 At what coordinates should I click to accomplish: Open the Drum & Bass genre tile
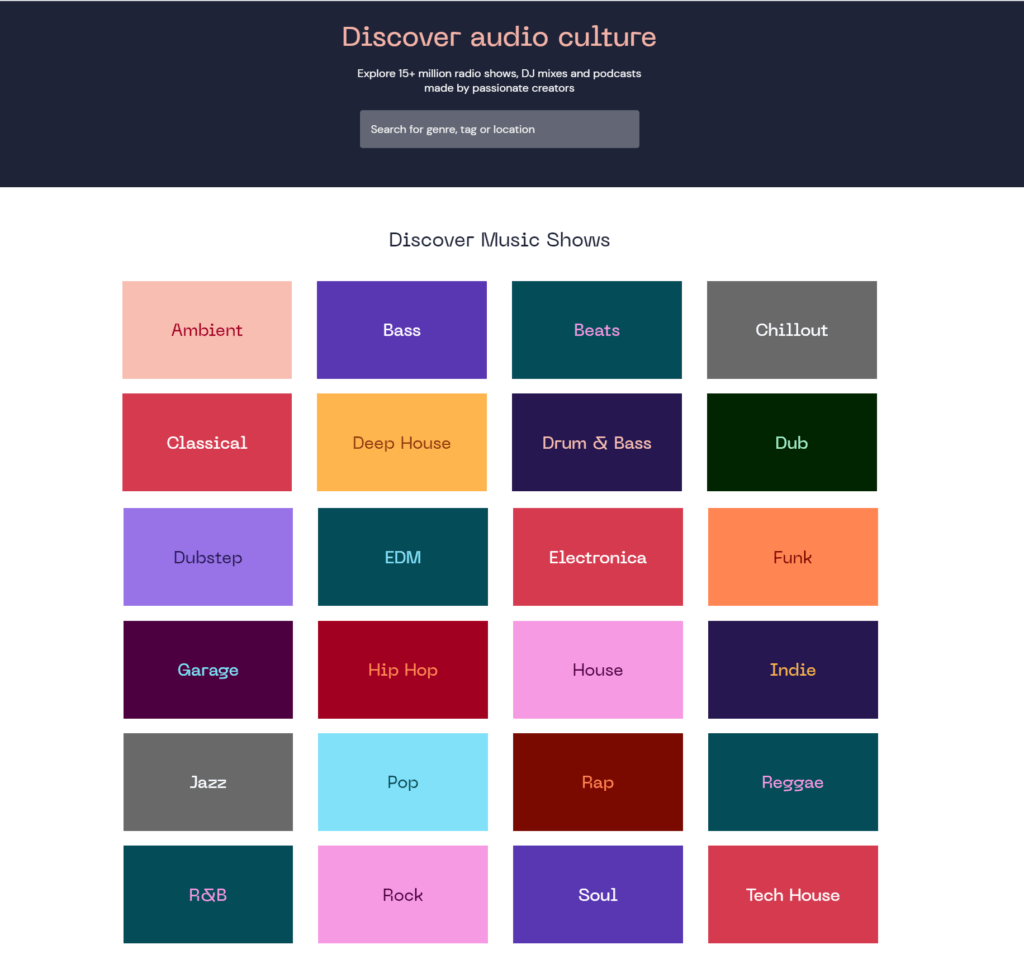pos(597,442)
